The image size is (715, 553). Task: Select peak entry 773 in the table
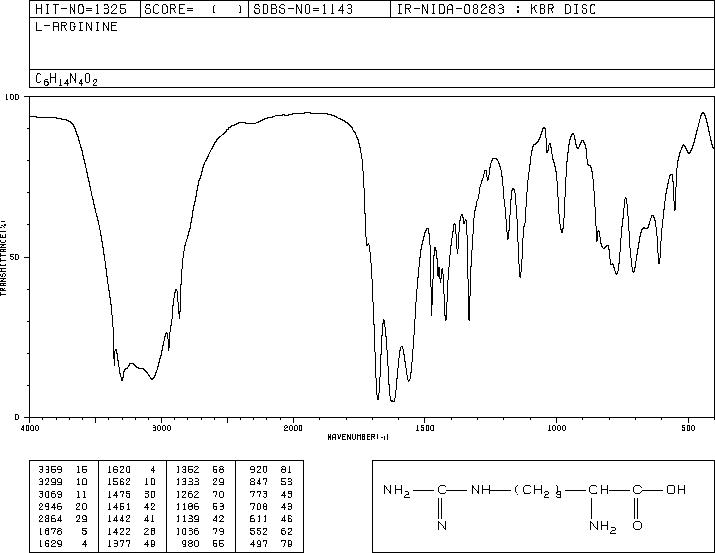click(x=271, y=494)
